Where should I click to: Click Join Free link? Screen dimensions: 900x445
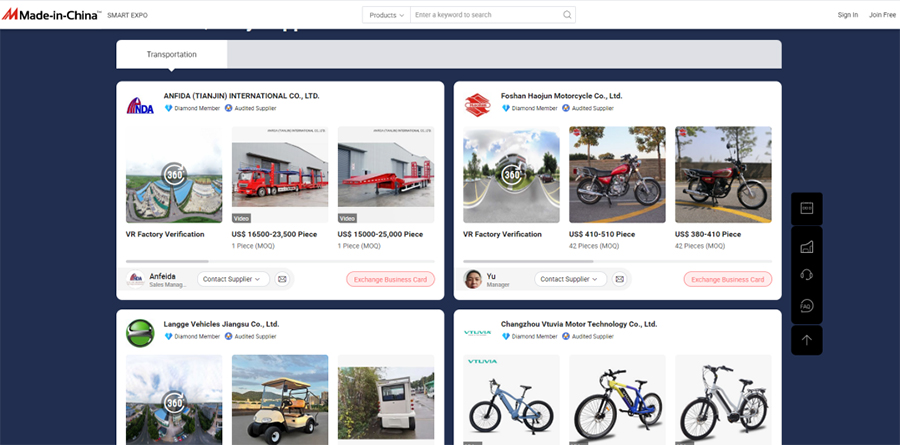click(882, 15)
